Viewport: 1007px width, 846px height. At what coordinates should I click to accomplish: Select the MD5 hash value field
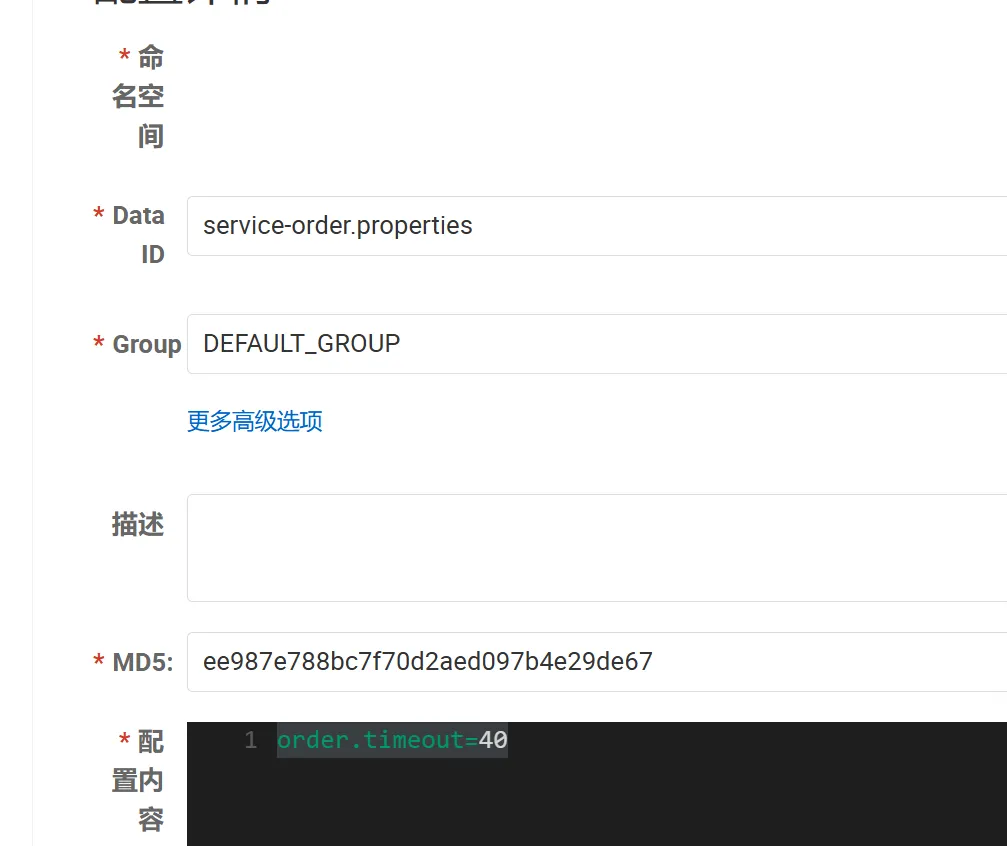[x=595, y=662]
